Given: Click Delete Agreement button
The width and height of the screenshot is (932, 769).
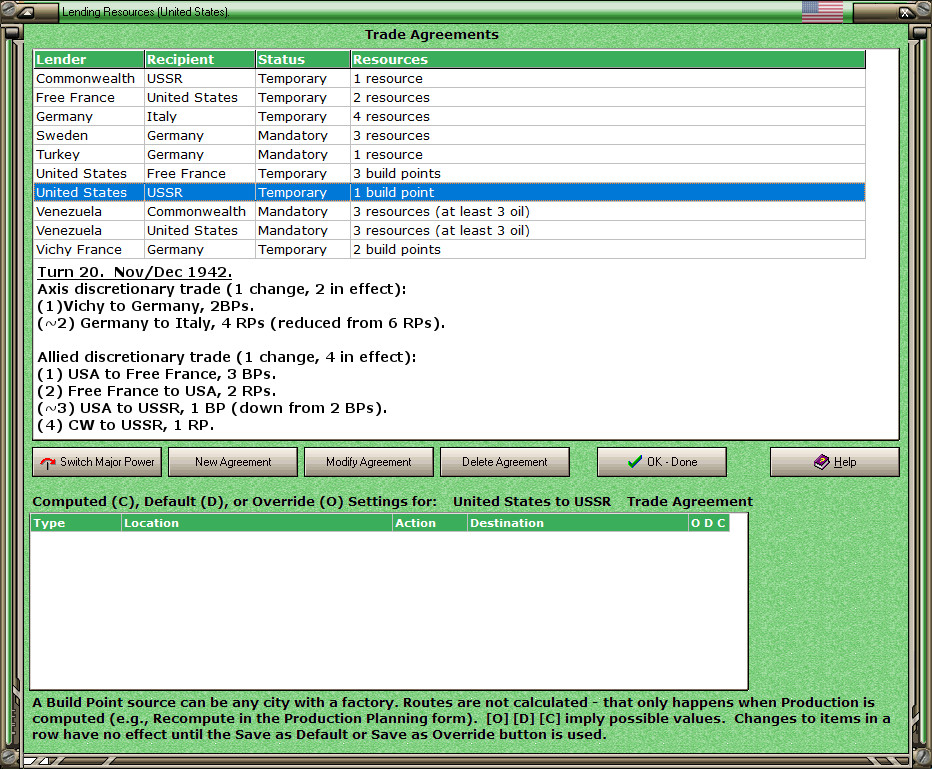Looking at the screenshot, I should [x=505, y=462].
